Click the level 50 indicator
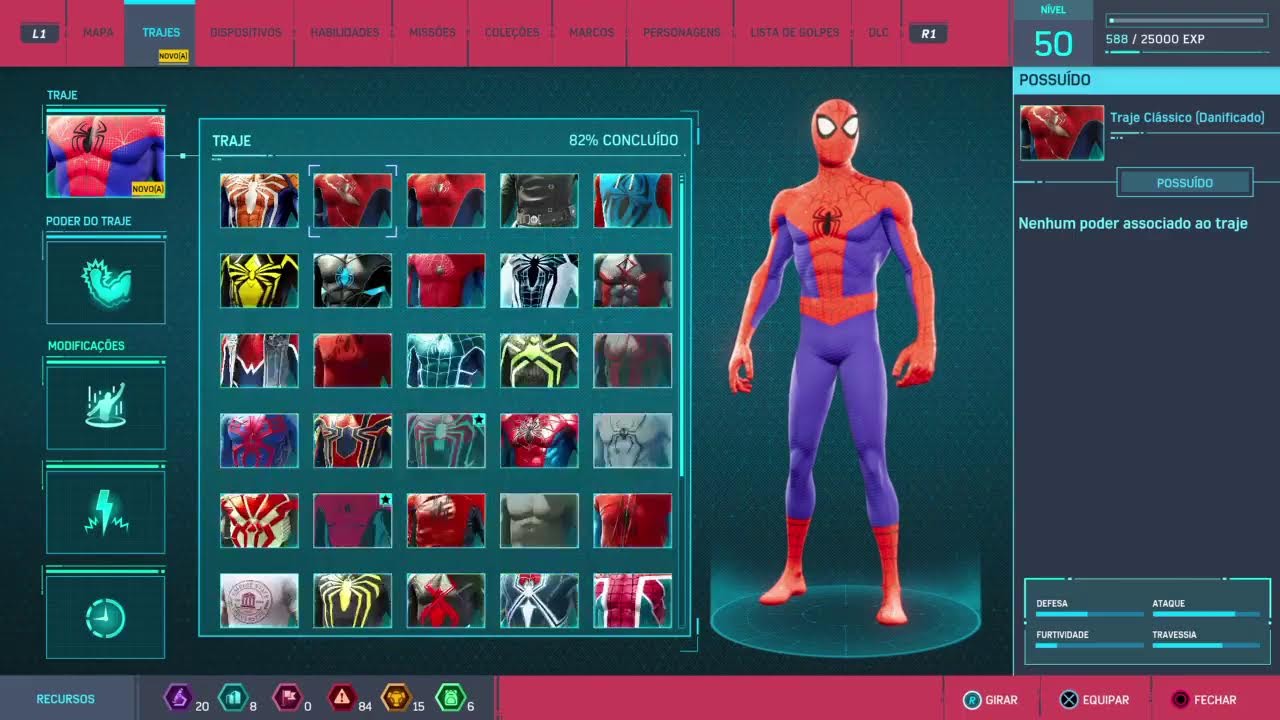 click(x=1053, y=42)
